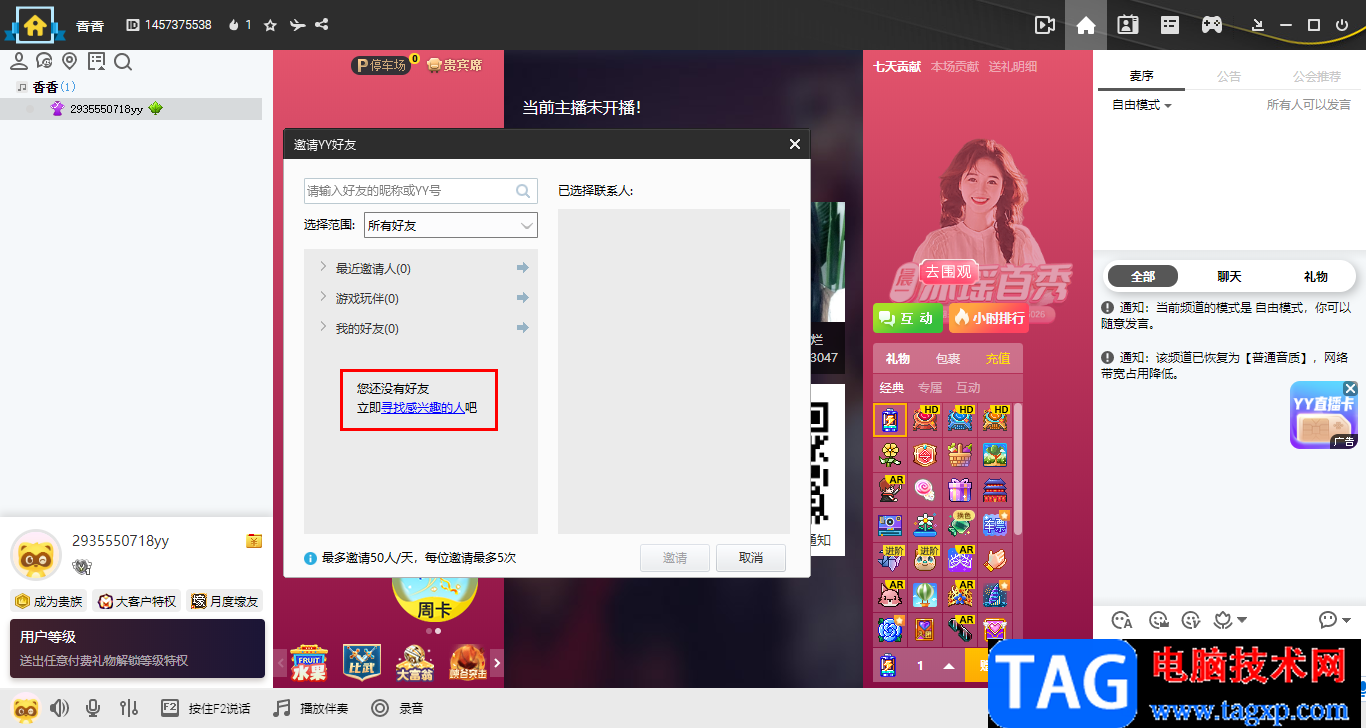Click the 充值 recharge link

click(998, 358)
